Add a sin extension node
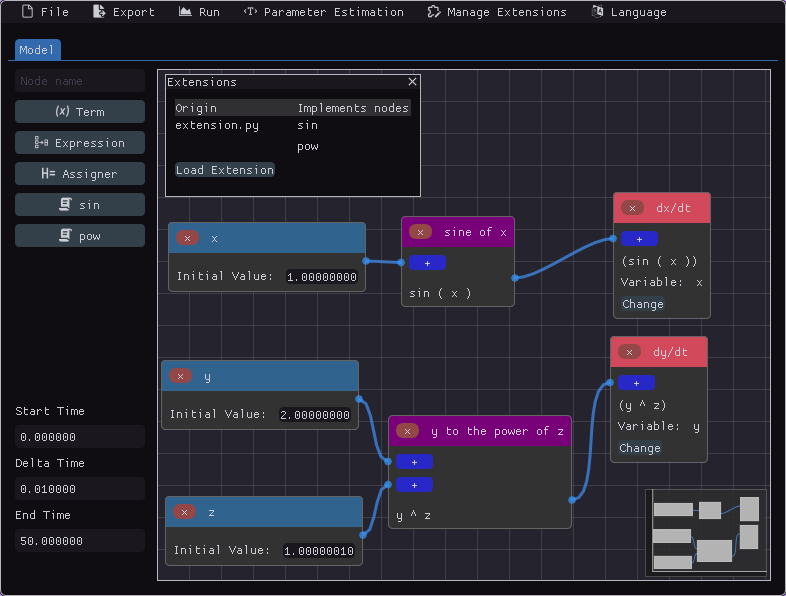 [80, 205]
